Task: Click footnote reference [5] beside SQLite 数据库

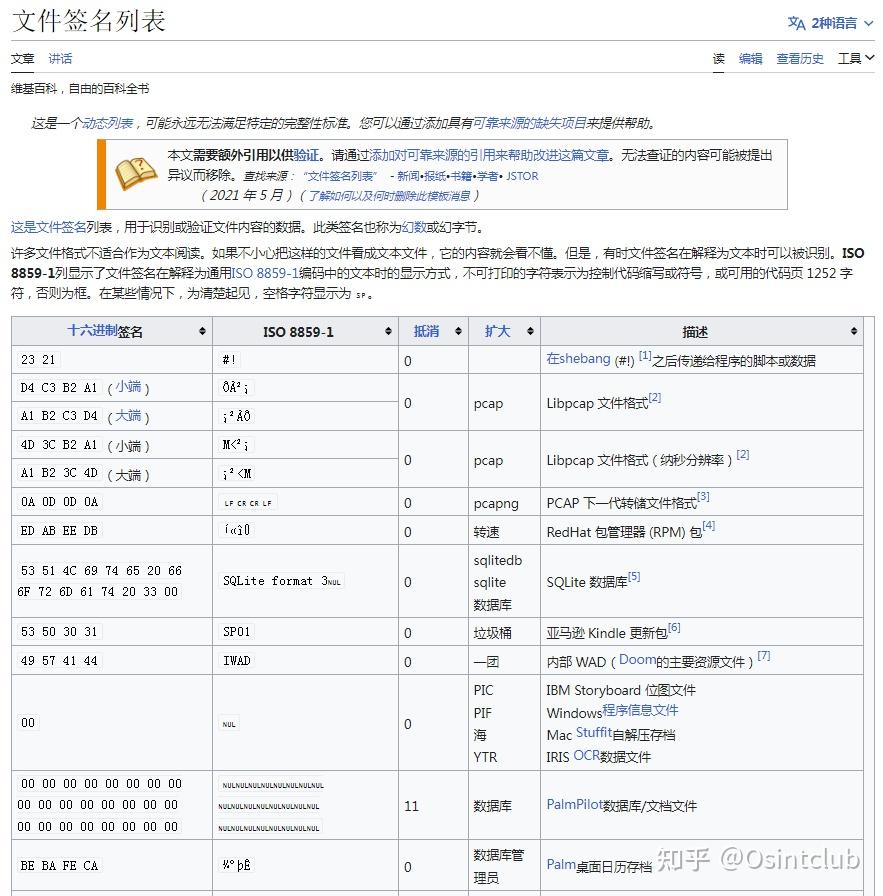Action: point(637,576)
